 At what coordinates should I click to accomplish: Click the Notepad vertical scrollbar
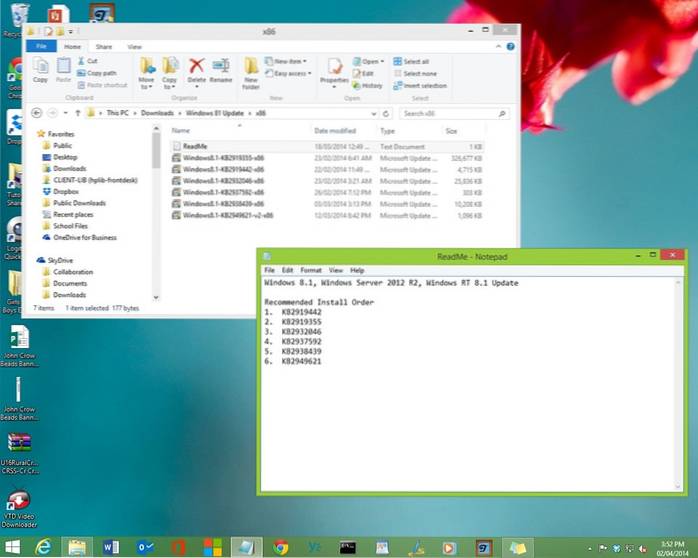678,385
